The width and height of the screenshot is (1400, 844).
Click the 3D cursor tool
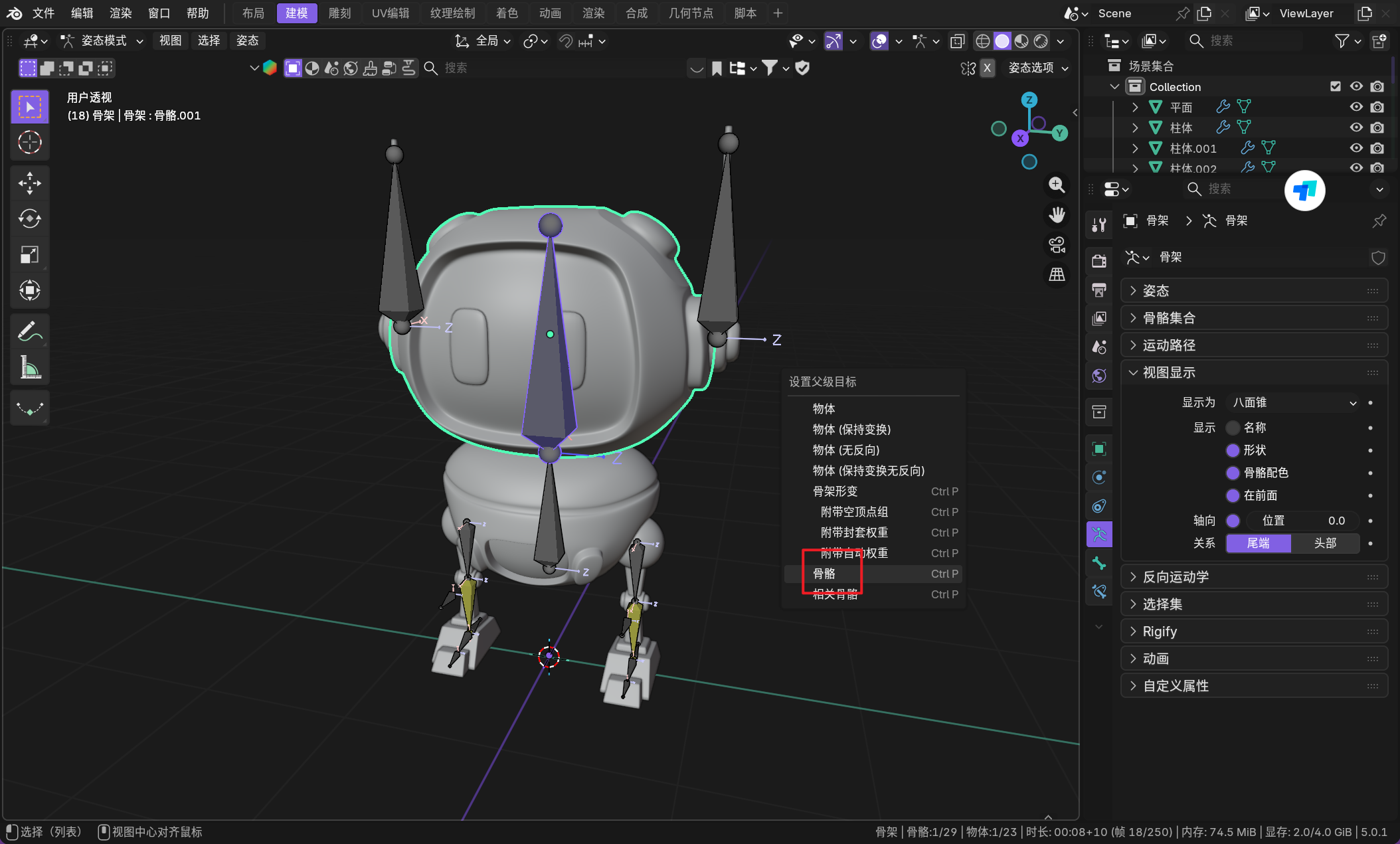29,142
